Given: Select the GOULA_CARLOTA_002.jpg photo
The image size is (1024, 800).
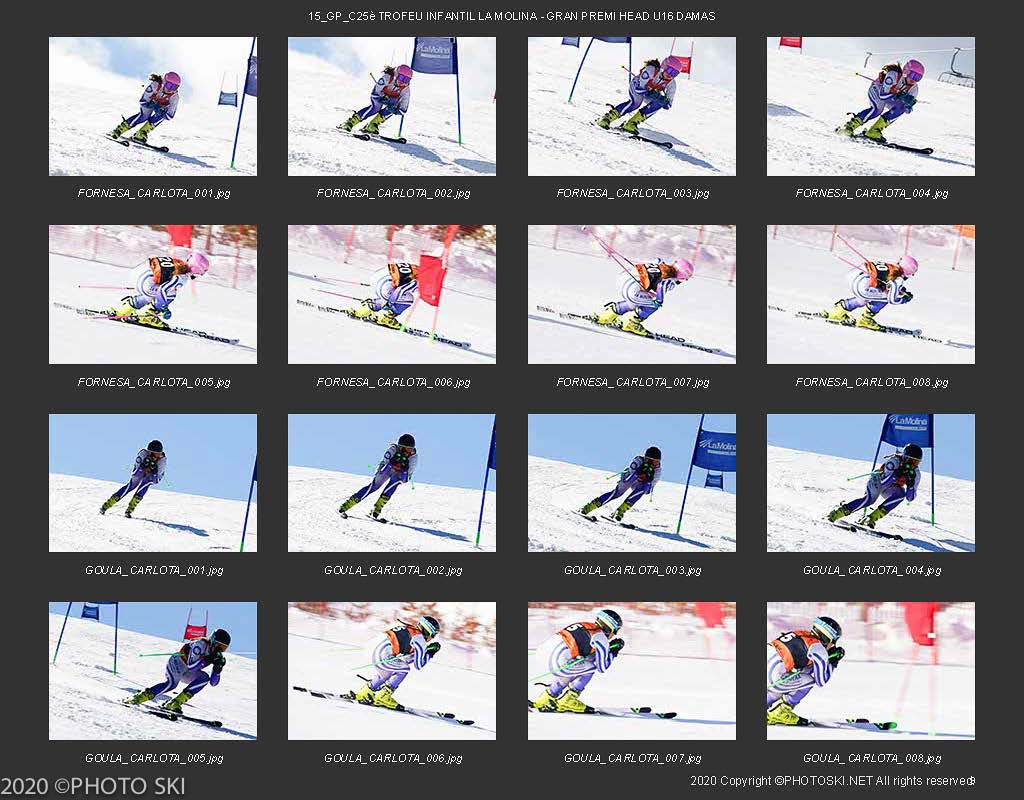Looking at the screenshot, I should point(392,483).
